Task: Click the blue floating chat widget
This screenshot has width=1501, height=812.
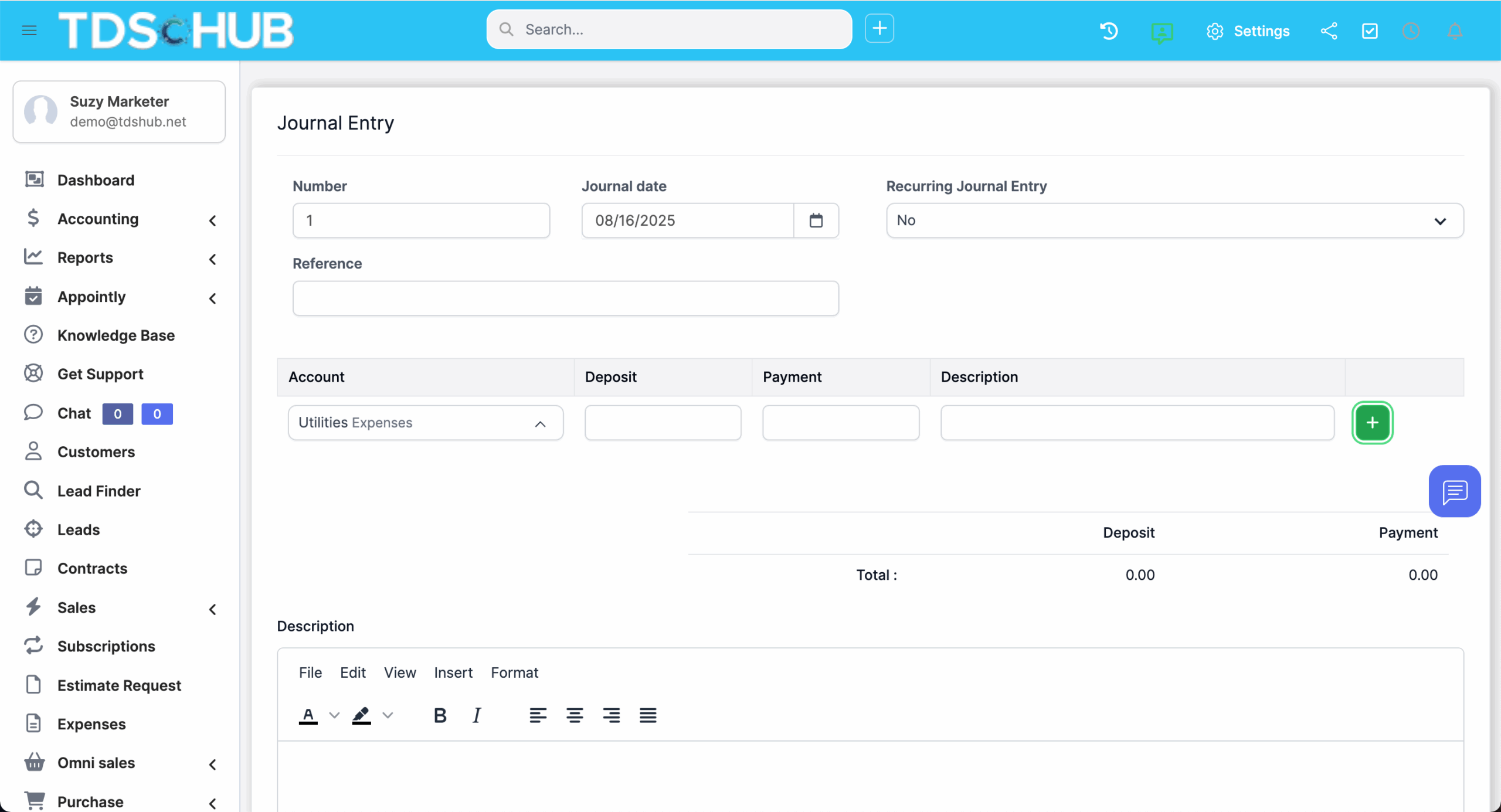Action: (x=1454, y=491)
